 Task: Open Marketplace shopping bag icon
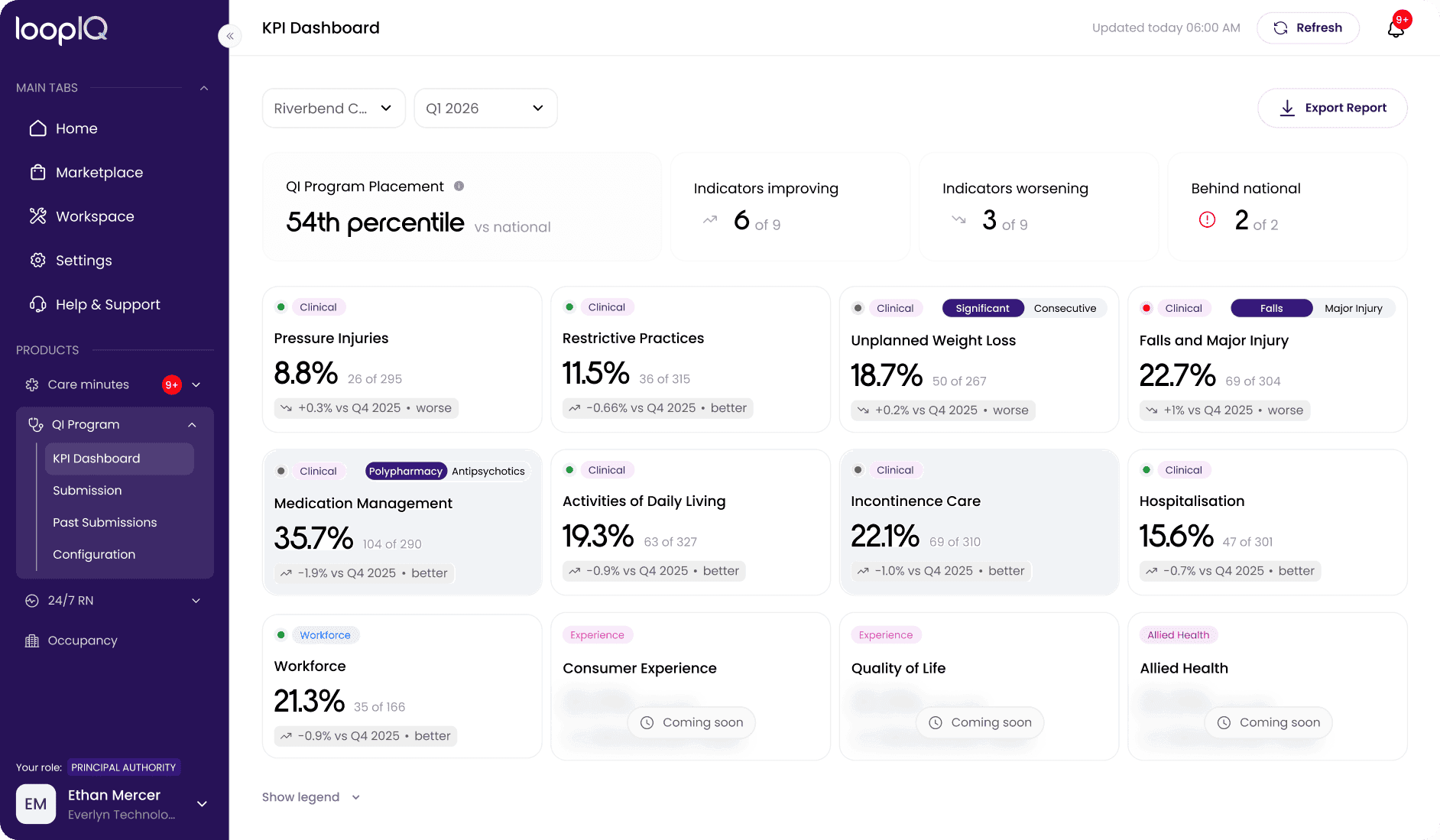click(38, 173)
